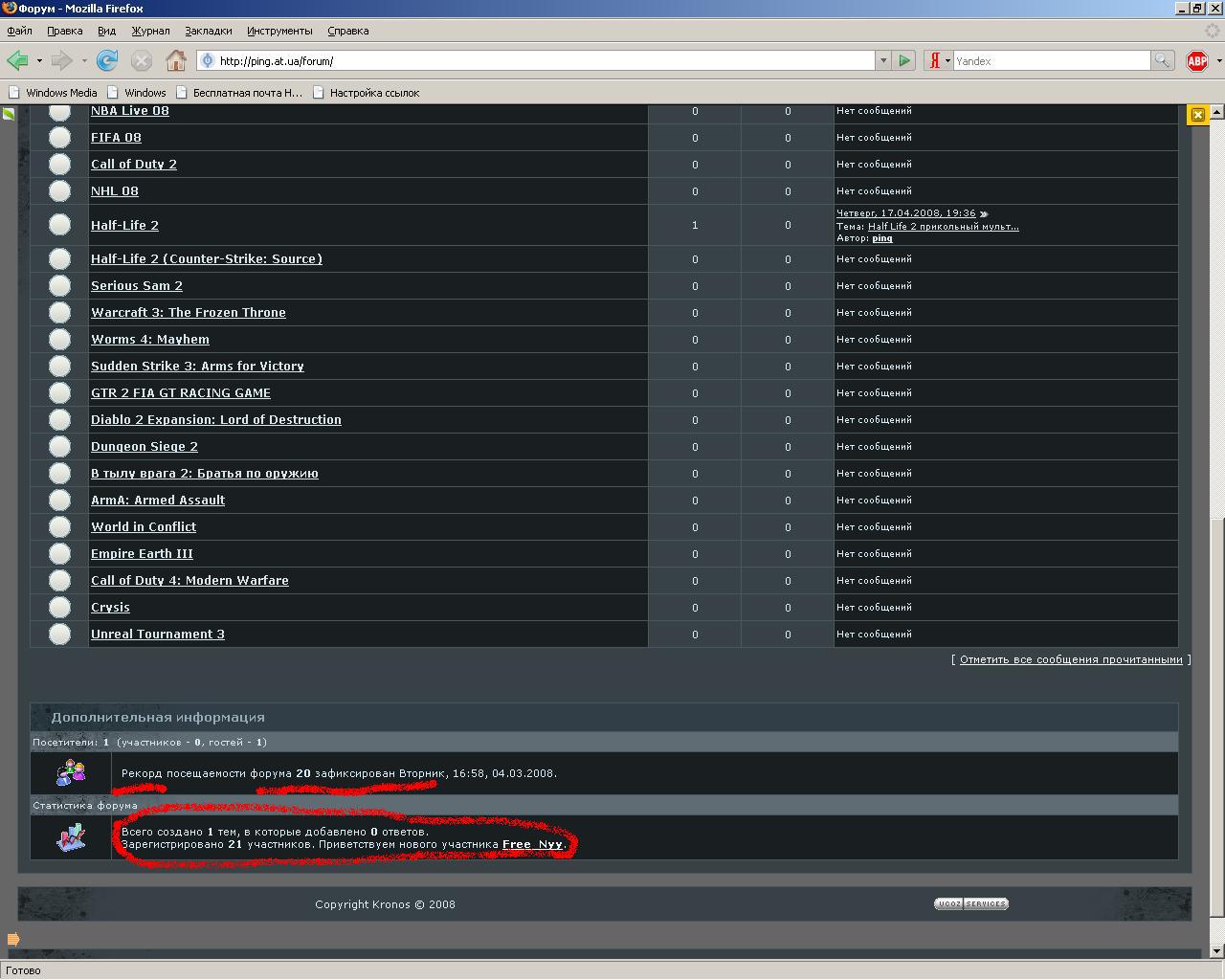Expand the address bar URL history dropdown
Screen dimensions: 1225x980
coord(883,60)
